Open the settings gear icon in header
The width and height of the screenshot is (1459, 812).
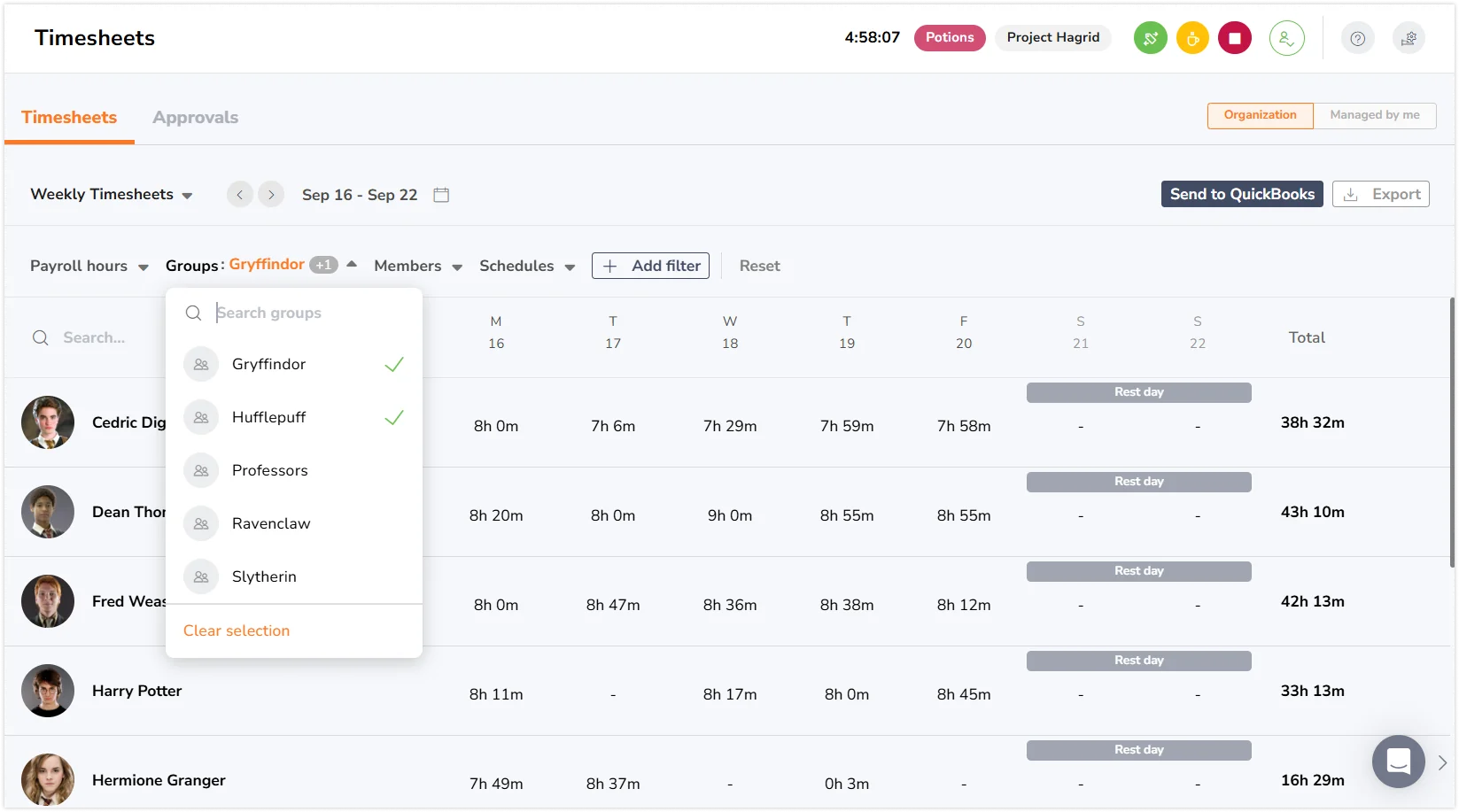point(1409,38)
